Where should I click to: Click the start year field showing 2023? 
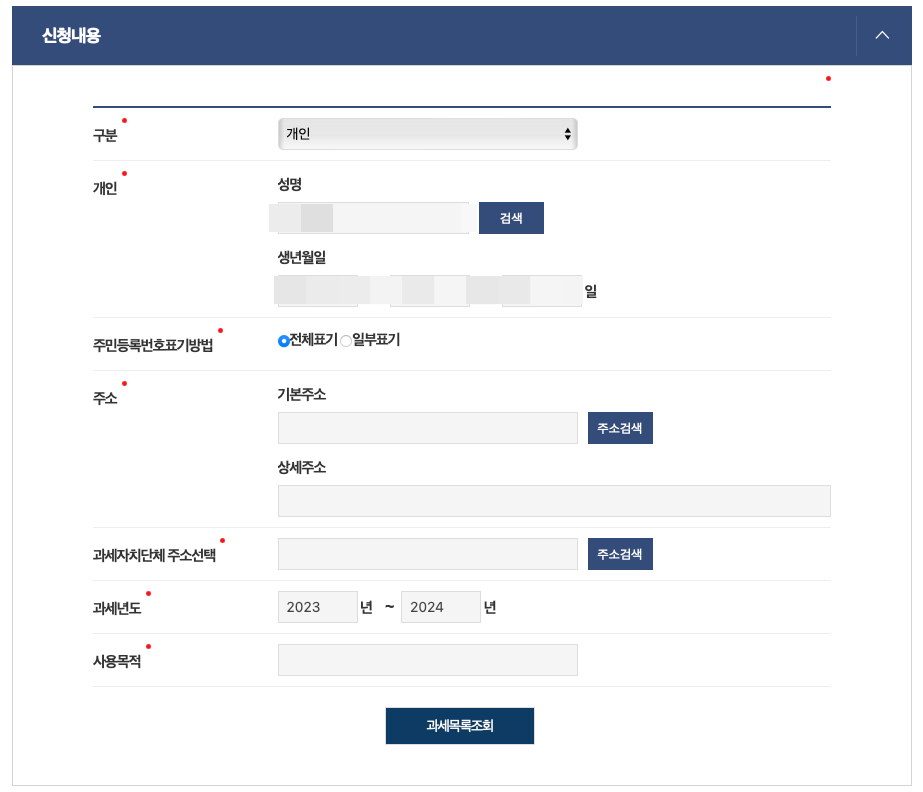[x=317, y=607]
